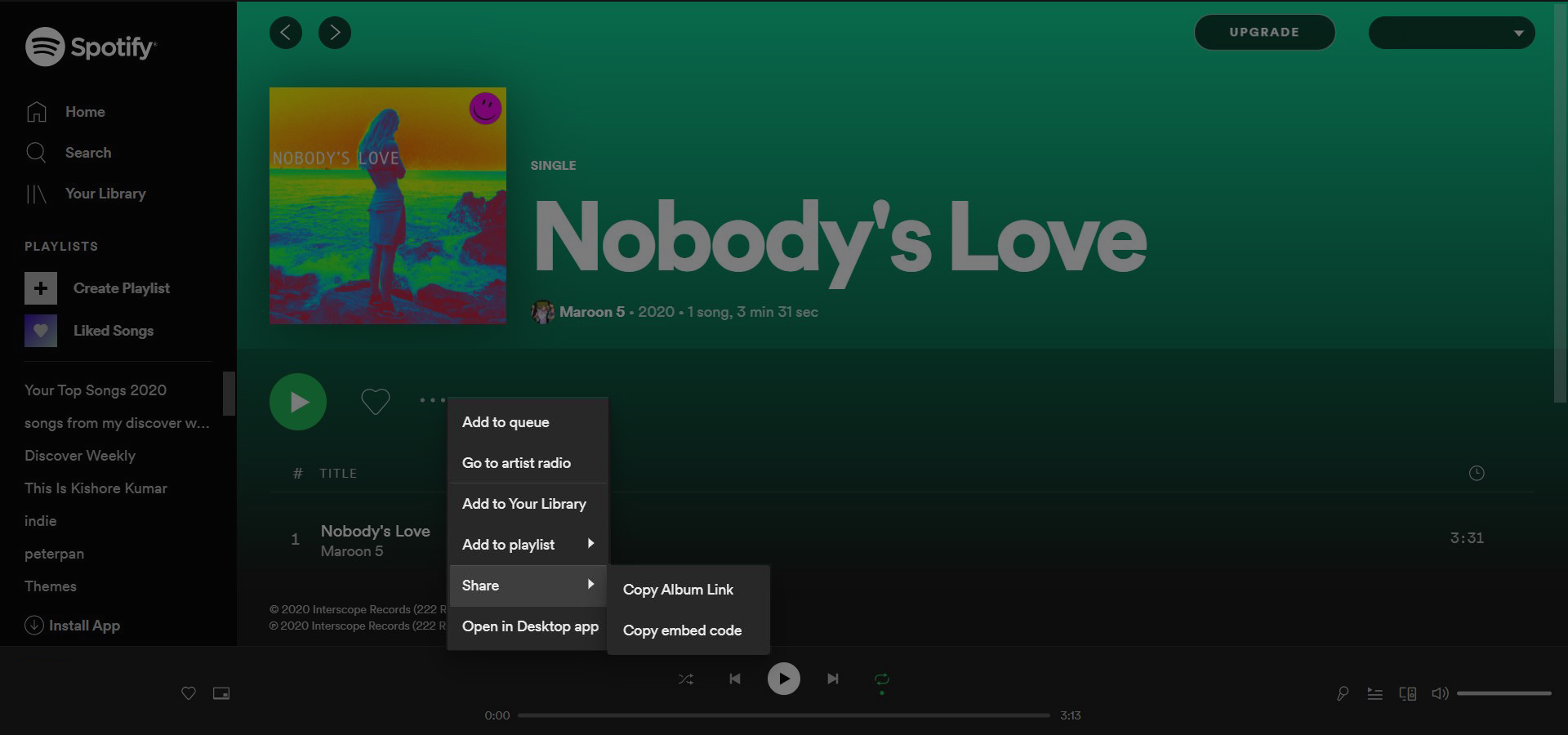Click the three-dots more options icon
Screen dimensions: 1568x735
(433, 400)
